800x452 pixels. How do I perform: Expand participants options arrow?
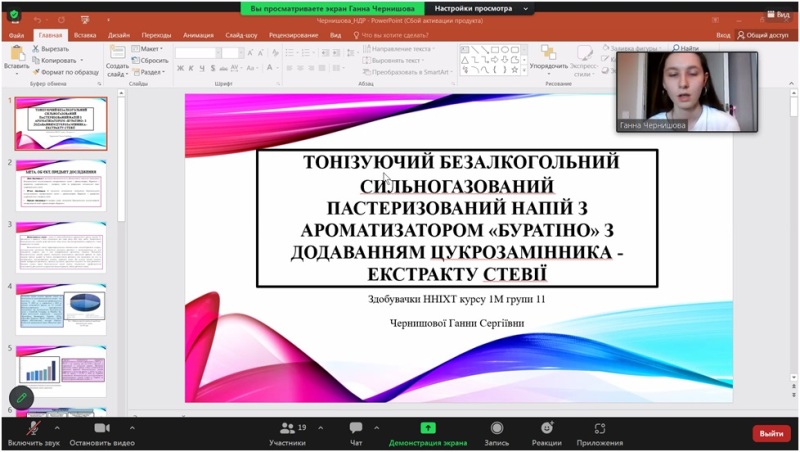pyautogui.click(x=320, y=428)
